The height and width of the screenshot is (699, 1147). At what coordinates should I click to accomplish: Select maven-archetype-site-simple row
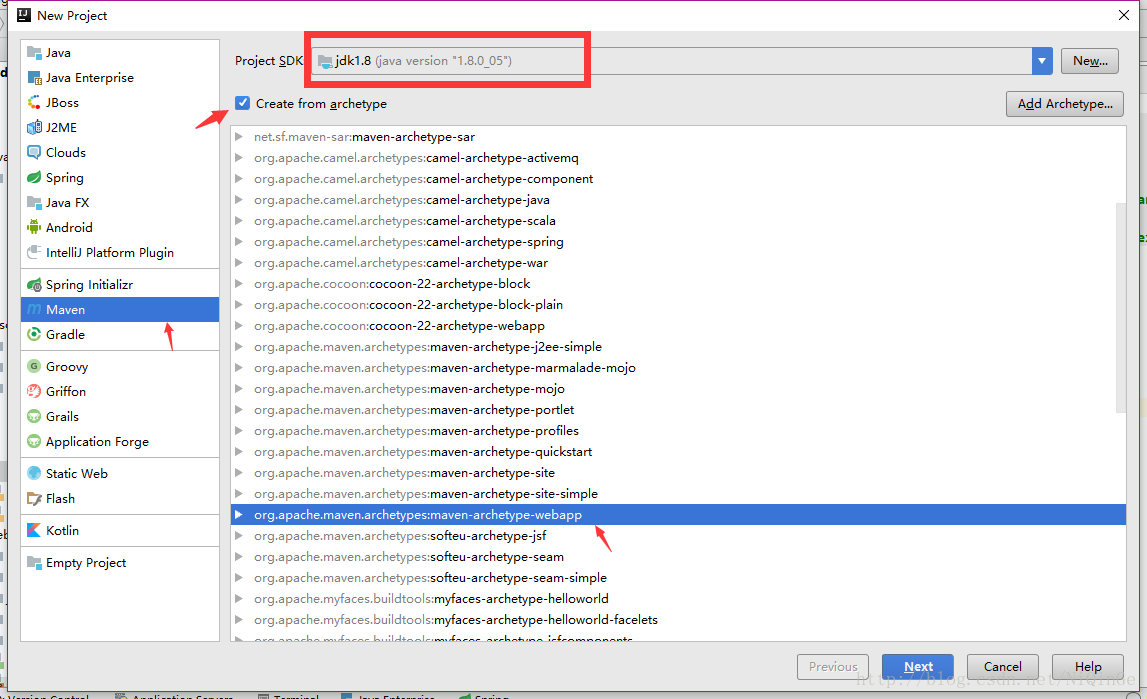[x=678, y=494]
